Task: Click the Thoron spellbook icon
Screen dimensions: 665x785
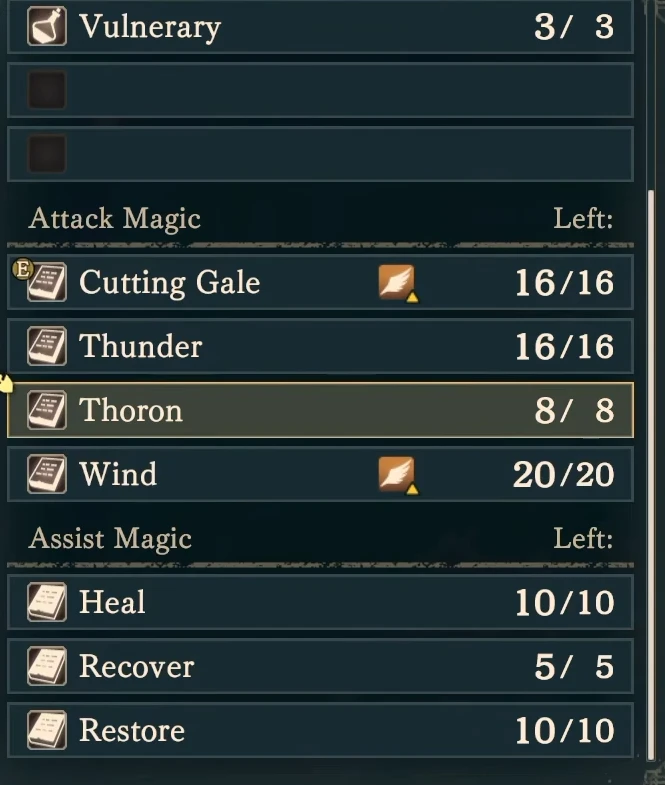Action: (47, 410)
